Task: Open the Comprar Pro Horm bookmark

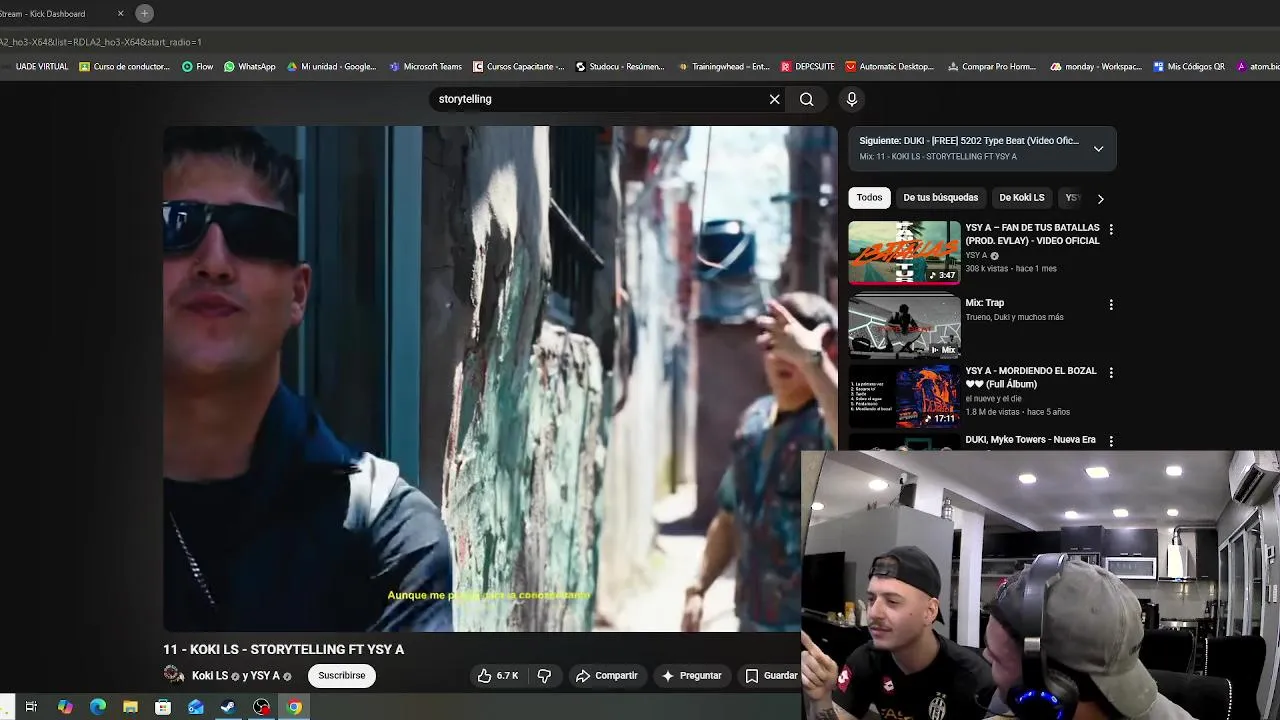Action: click(x=992, y=67)
